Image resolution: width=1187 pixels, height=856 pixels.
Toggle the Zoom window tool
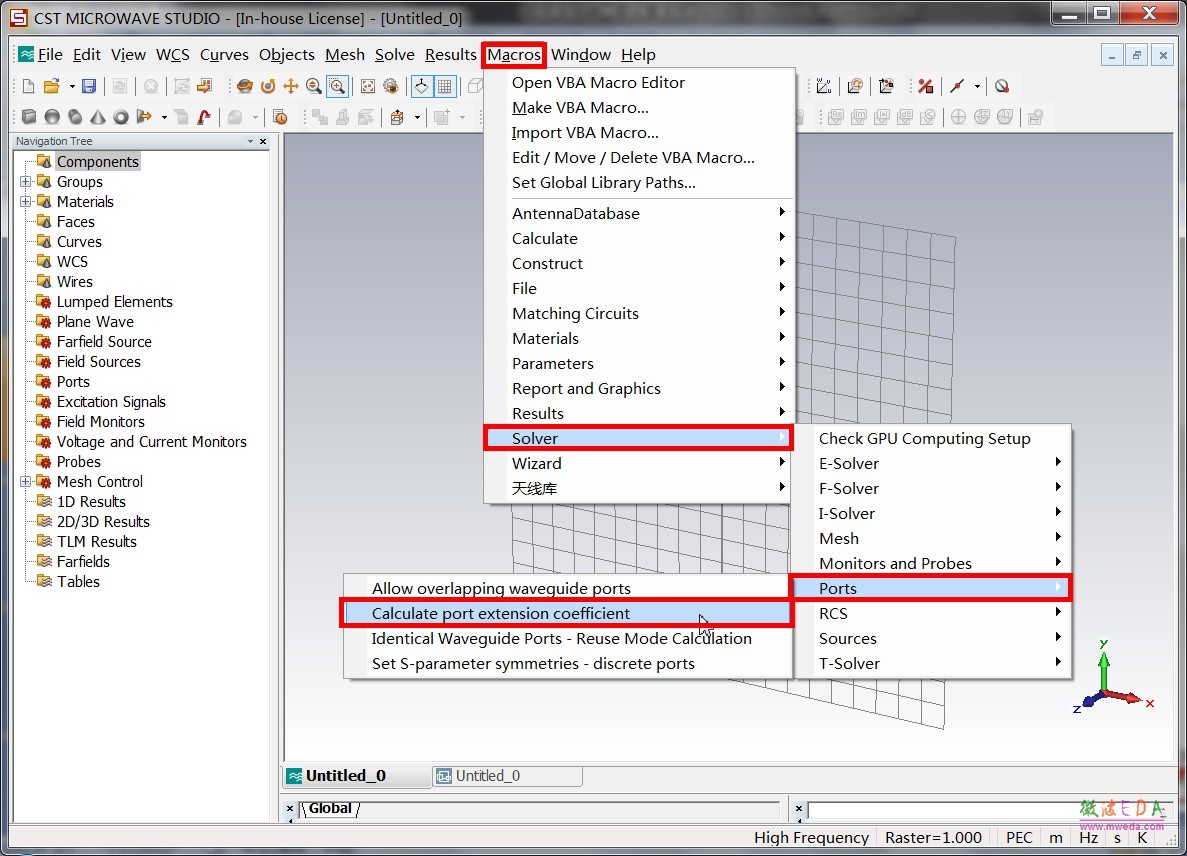338,86
